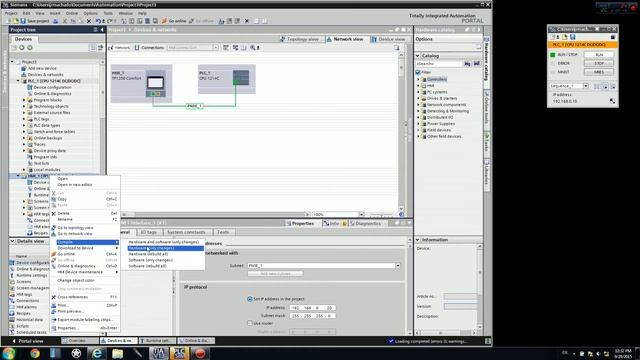640x360 pixels.
Task: Click the zoom magnifier icon in network toolbar
Action: click(253, 48)
